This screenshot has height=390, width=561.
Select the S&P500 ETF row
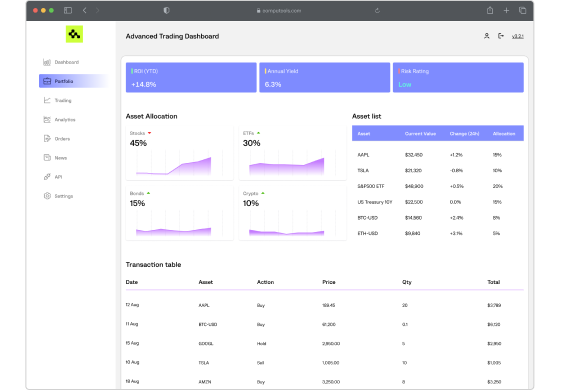coord(438,186)
